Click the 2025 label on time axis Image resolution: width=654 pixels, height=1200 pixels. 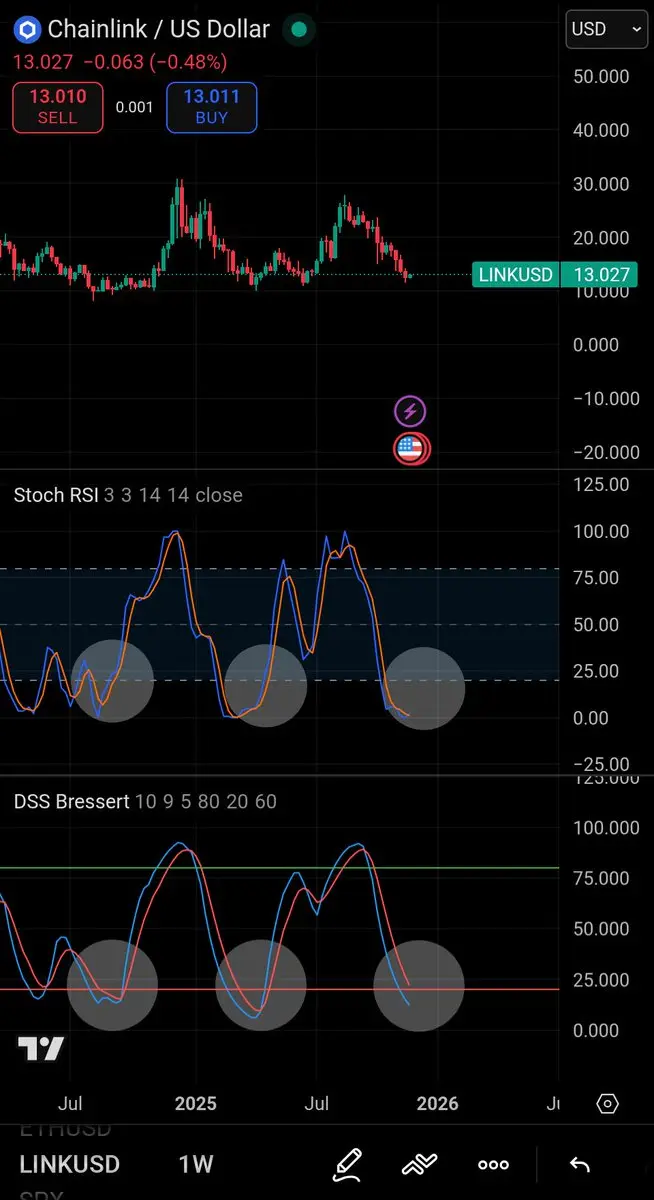195,1104
